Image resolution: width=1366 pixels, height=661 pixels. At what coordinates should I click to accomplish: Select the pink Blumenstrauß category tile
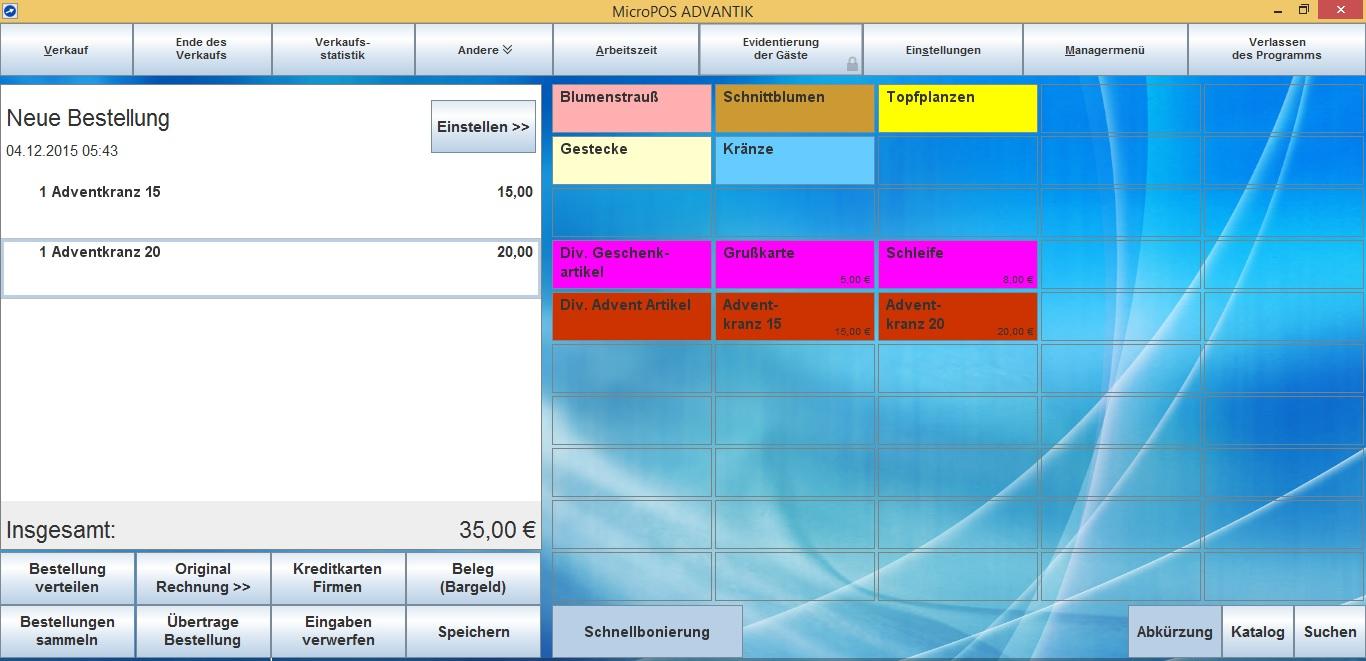pyautogui.click(x=632, y=108)
